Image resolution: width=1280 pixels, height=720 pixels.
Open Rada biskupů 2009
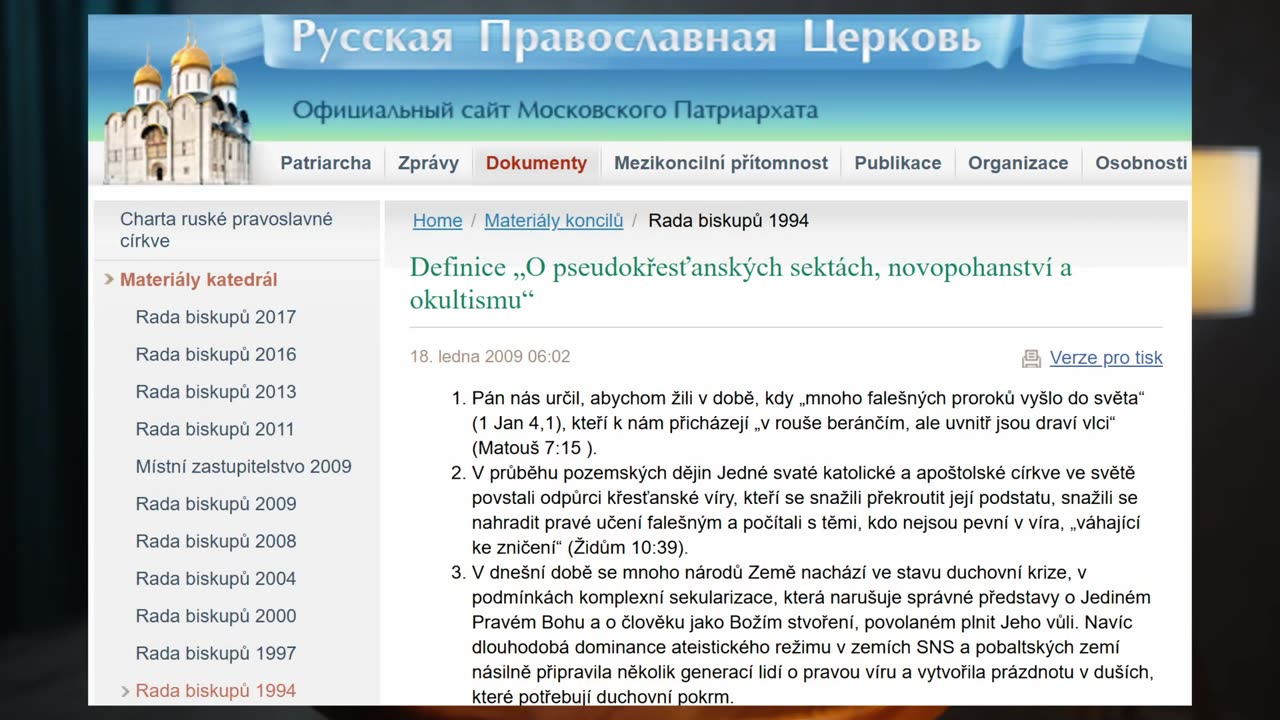coord(216,504)
